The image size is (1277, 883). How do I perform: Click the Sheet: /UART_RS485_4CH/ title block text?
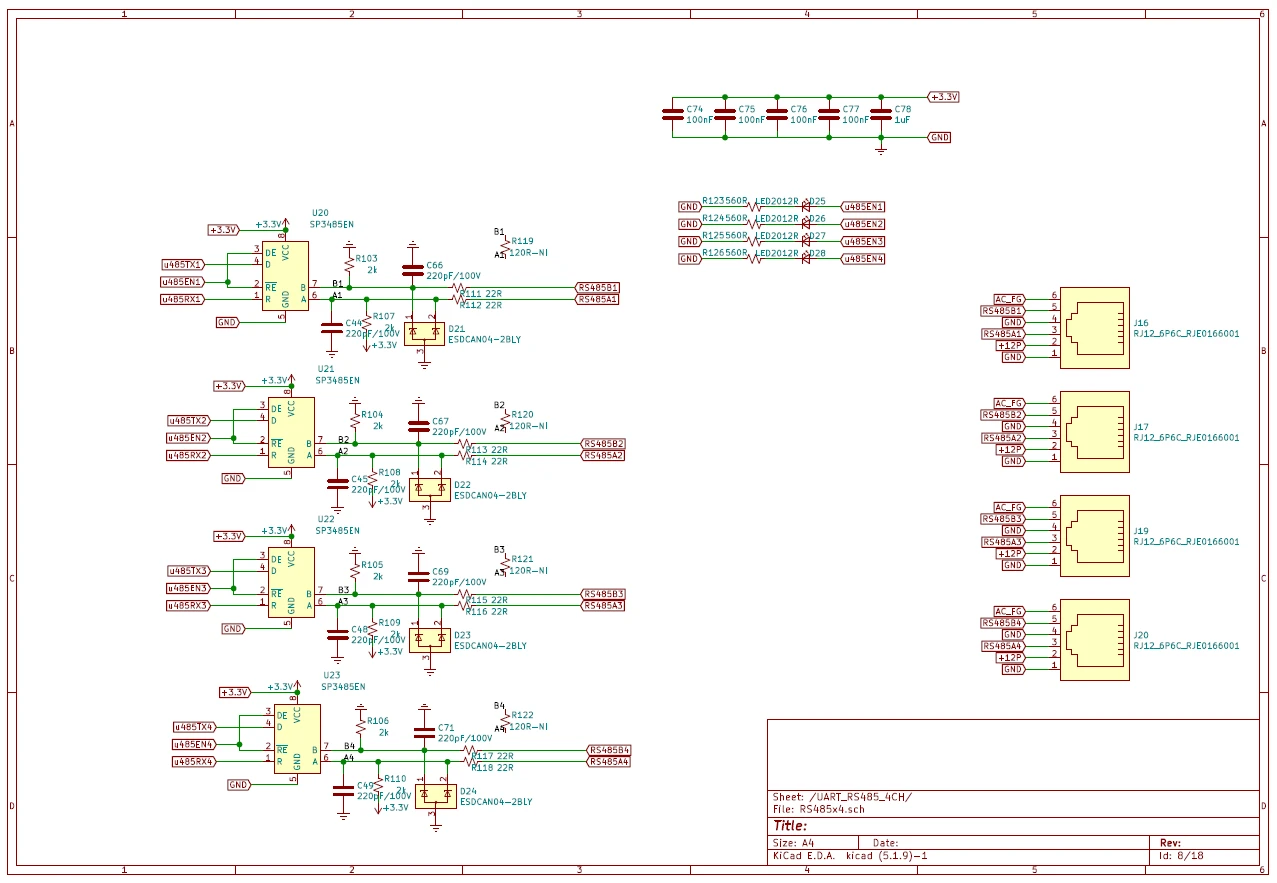(x=842, y=797)
